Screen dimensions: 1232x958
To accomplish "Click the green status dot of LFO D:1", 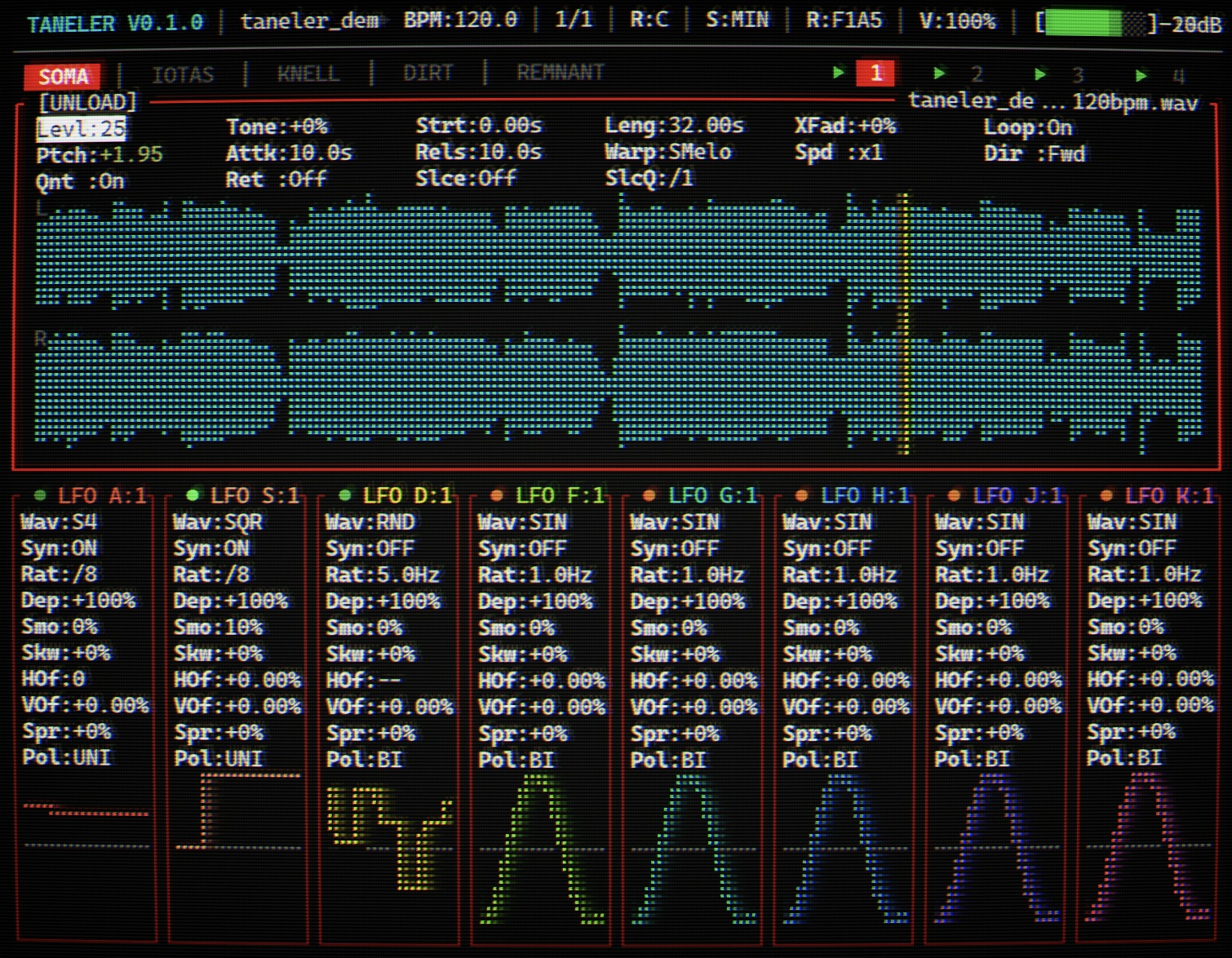I will click(344, 495).
